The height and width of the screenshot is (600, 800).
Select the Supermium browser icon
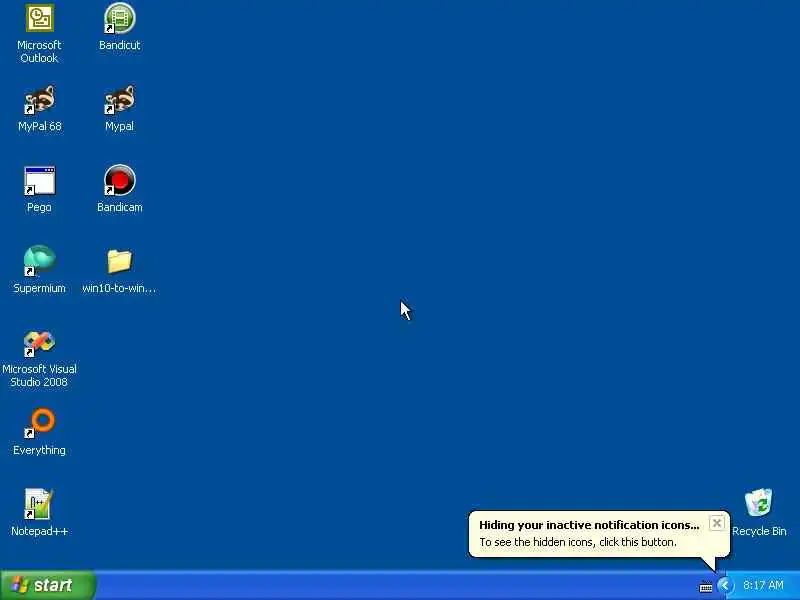point(39,261)
